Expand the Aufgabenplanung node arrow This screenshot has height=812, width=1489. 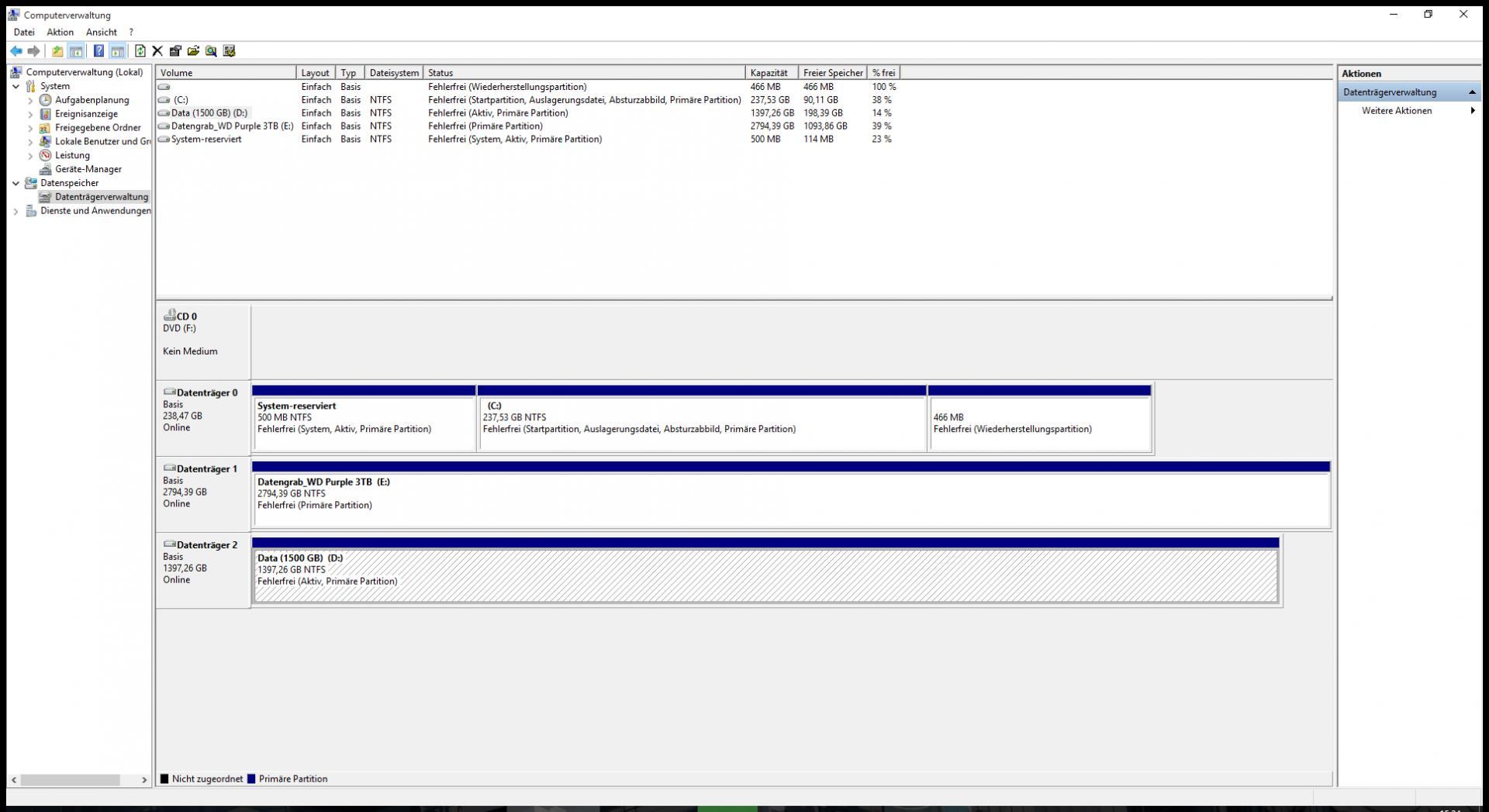[x=30, y=100]
